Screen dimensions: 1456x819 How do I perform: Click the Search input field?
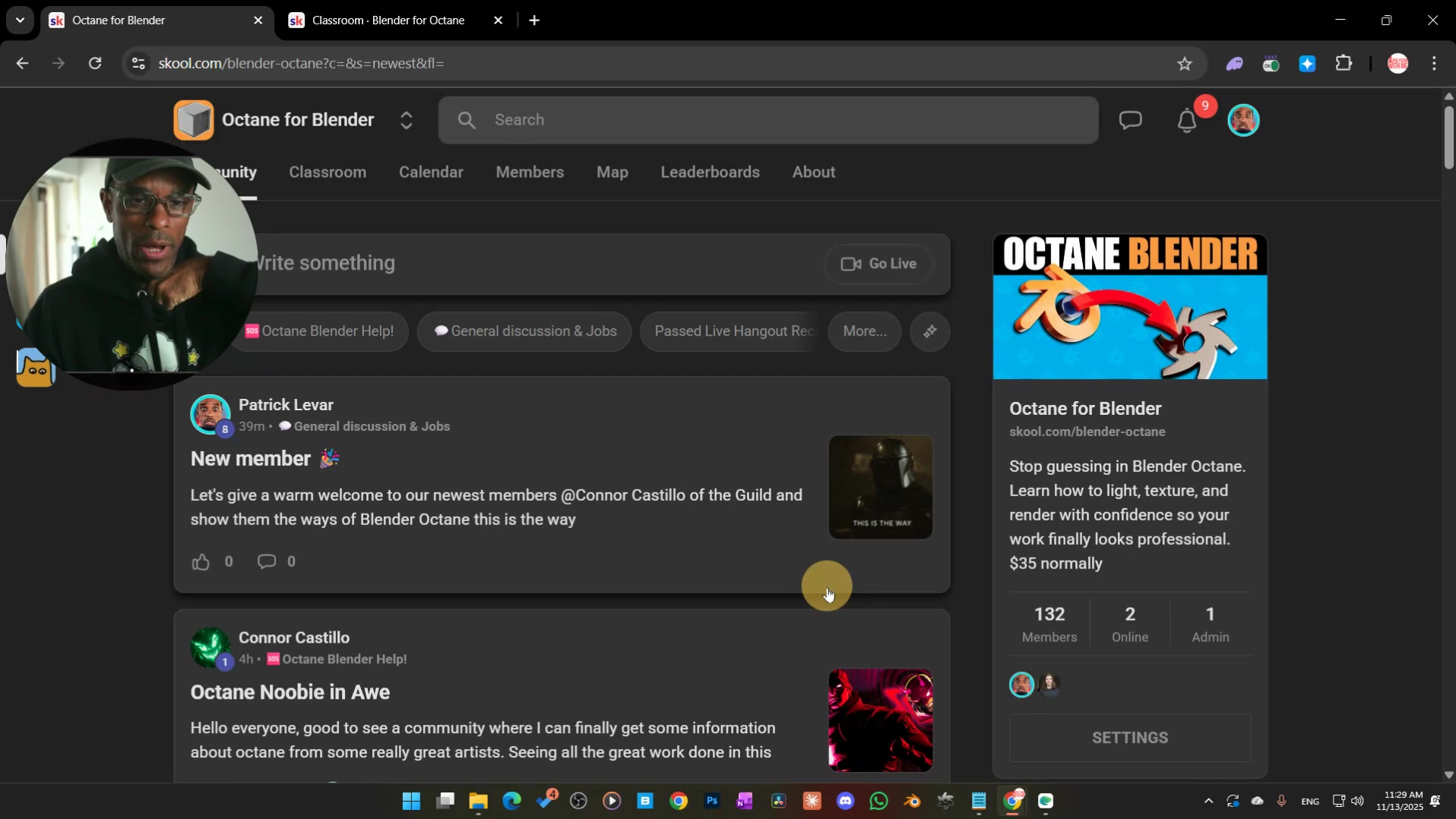(x=768, y=120)
